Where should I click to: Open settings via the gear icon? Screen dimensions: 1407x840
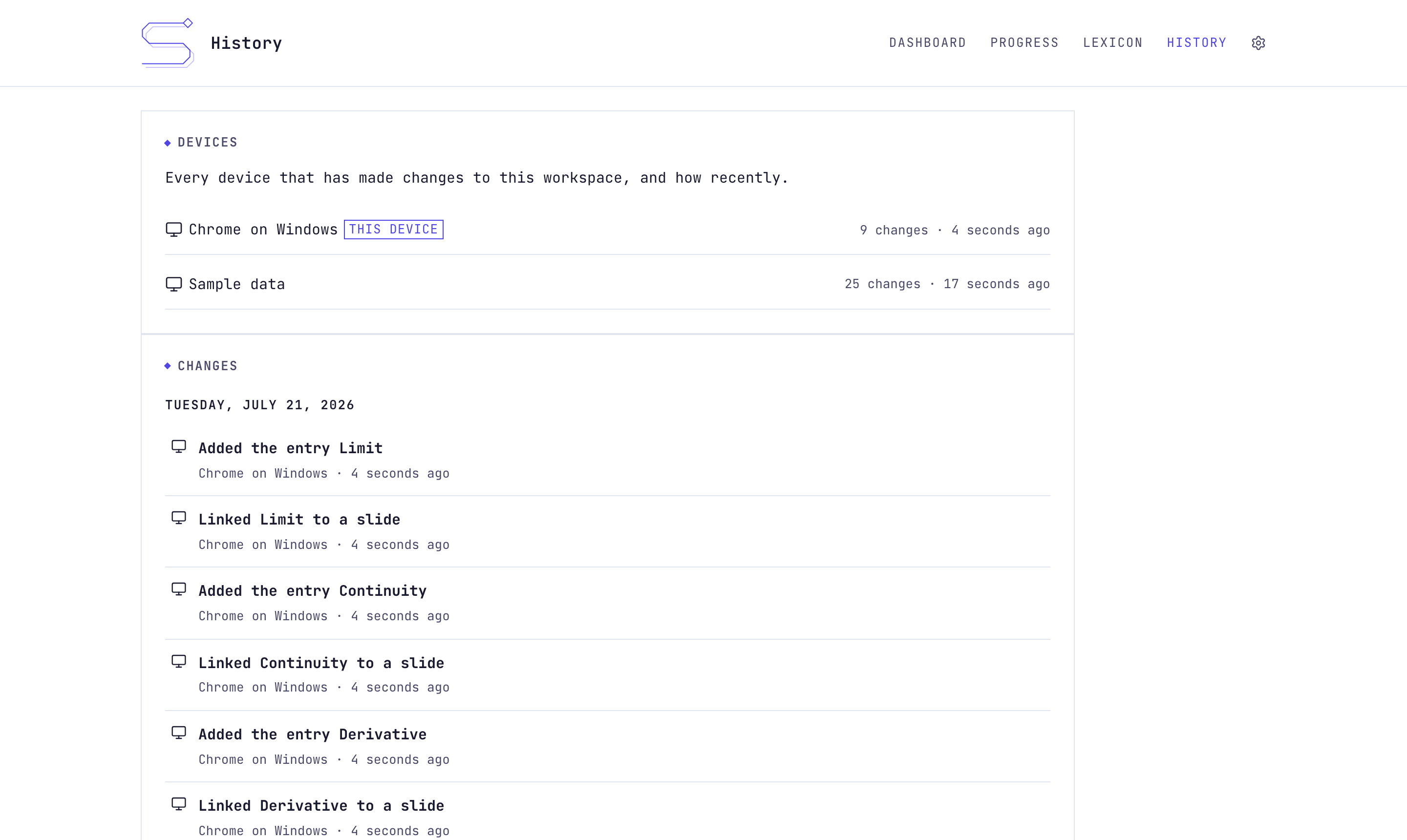(1258, 43)
